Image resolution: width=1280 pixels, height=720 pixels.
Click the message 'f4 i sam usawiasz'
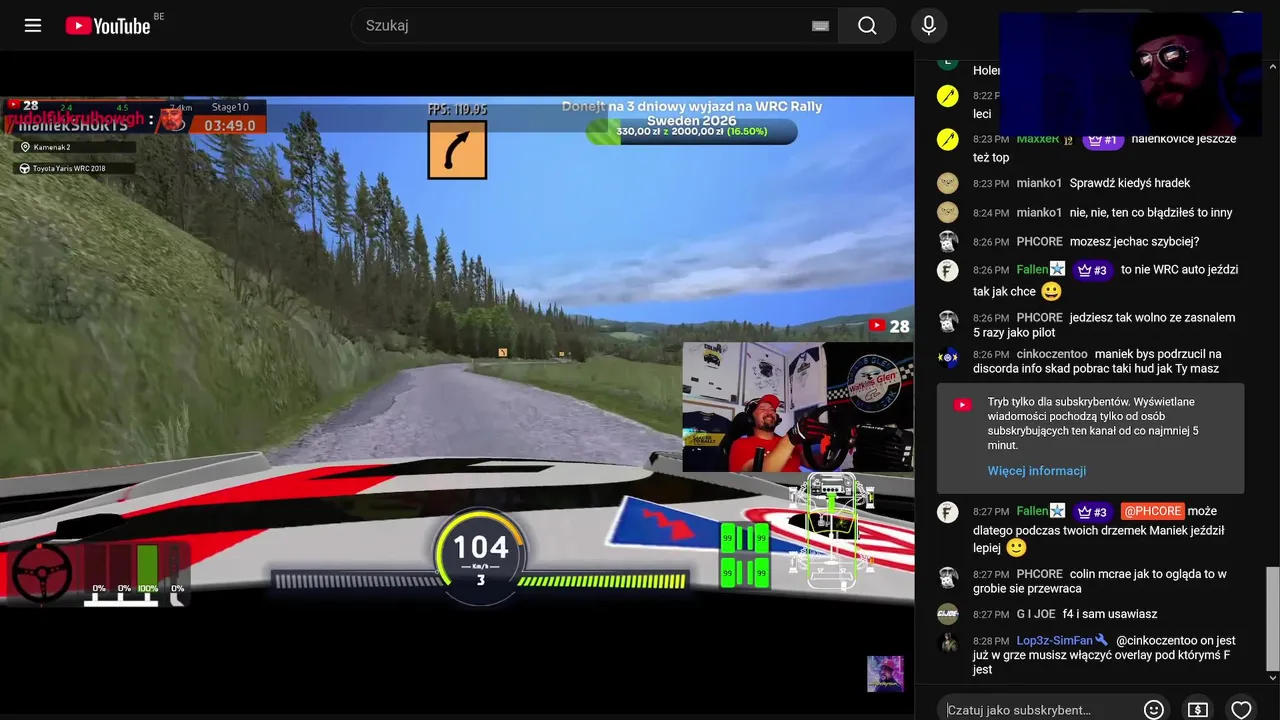1110,614
